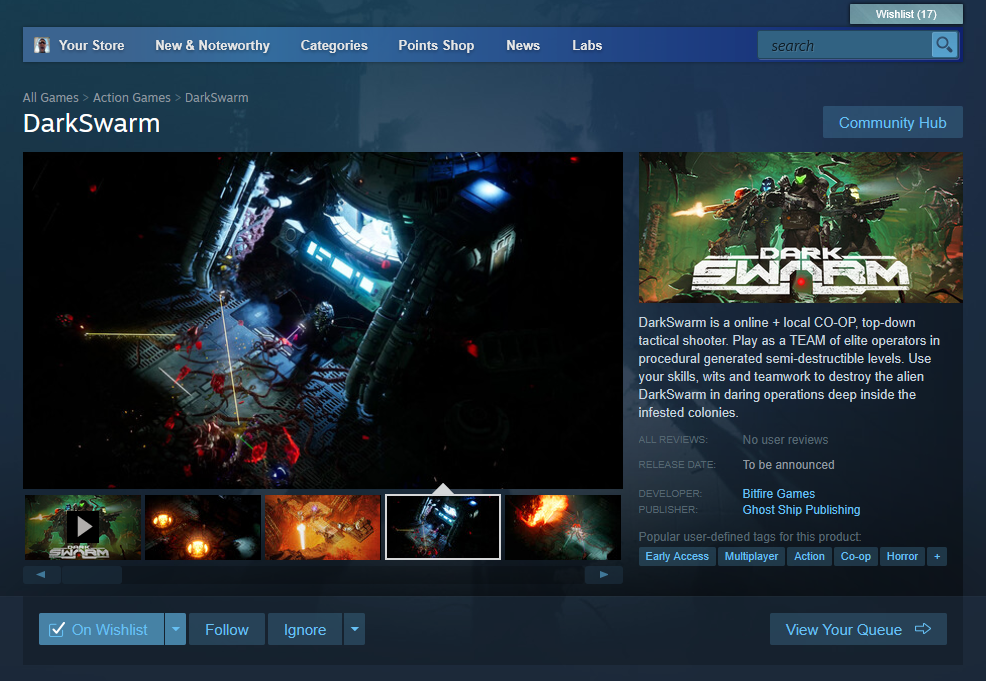This screenshot has width=986, height=681.
Task: Click the View Your Queue button
Action: [x=857, y=629]
